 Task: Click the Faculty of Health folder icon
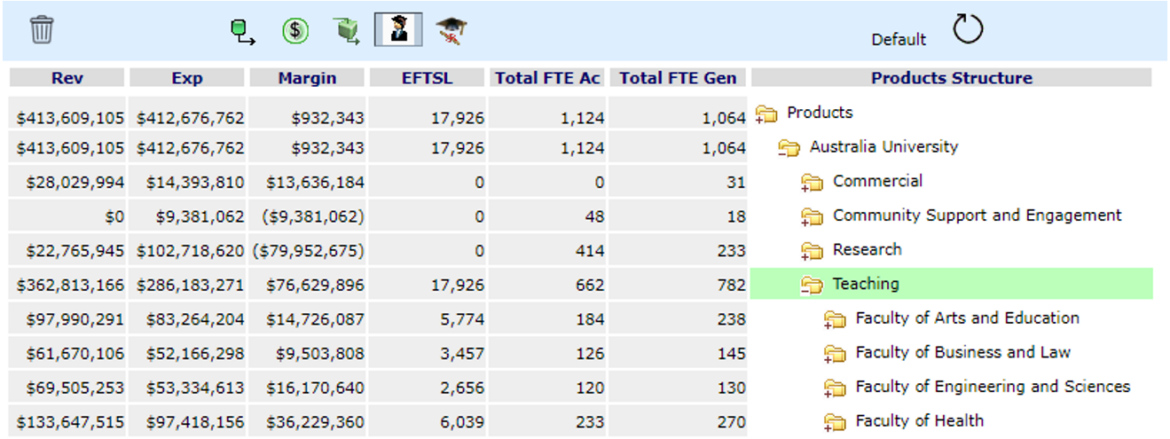tap(834, 422)
